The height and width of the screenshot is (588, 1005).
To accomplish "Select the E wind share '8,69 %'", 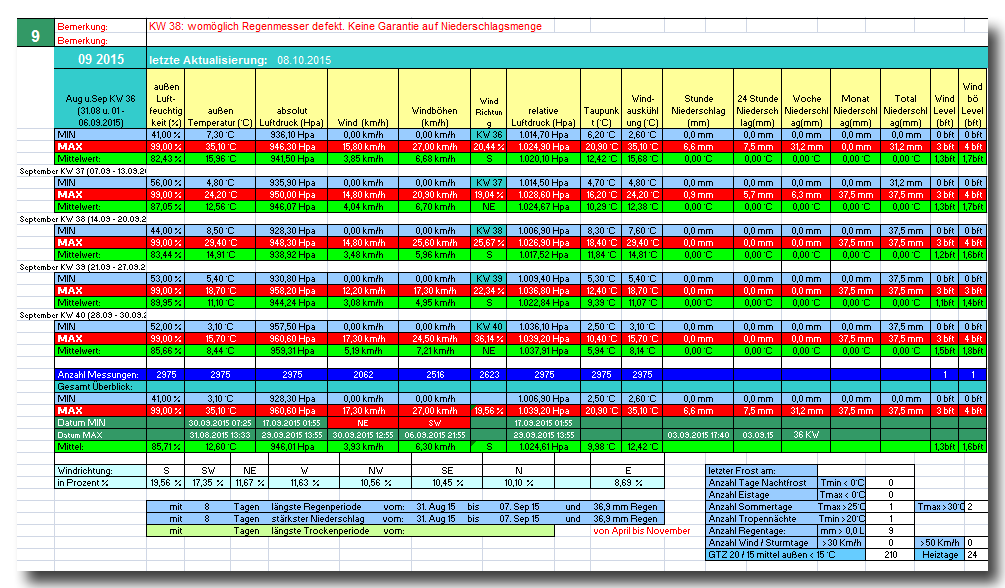I will (627, 483).
